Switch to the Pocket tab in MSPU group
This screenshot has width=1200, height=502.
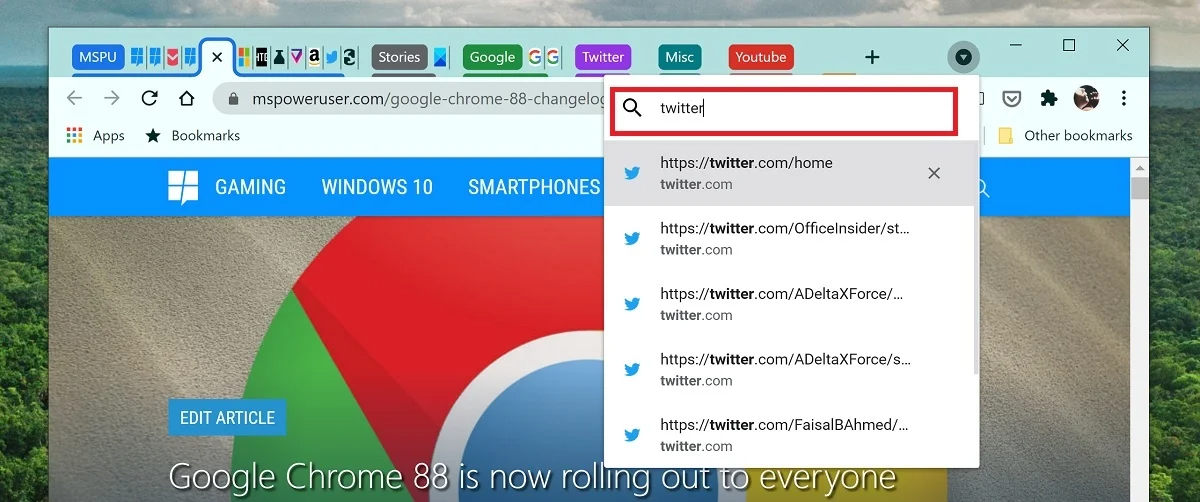click(172, 57)
